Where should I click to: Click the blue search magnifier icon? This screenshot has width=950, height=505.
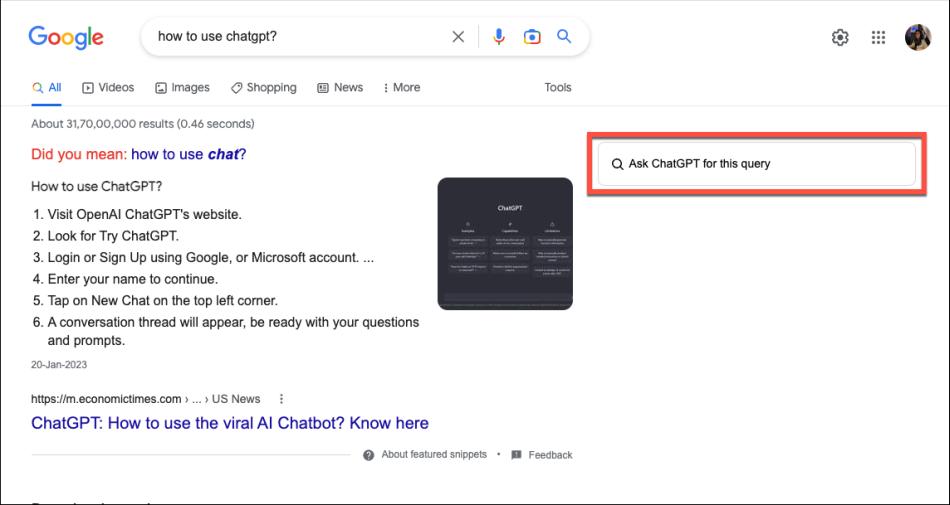point(564,37)
